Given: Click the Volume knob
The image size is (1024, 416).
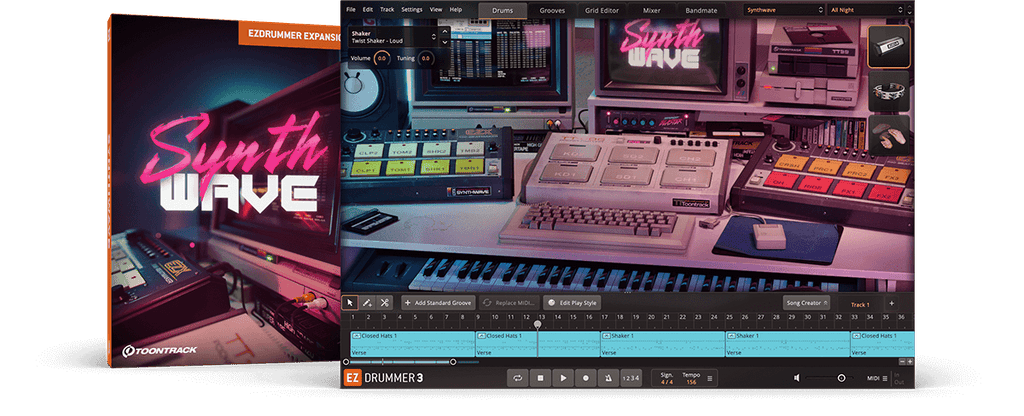Looking at the screenshot, I should 382,59.
